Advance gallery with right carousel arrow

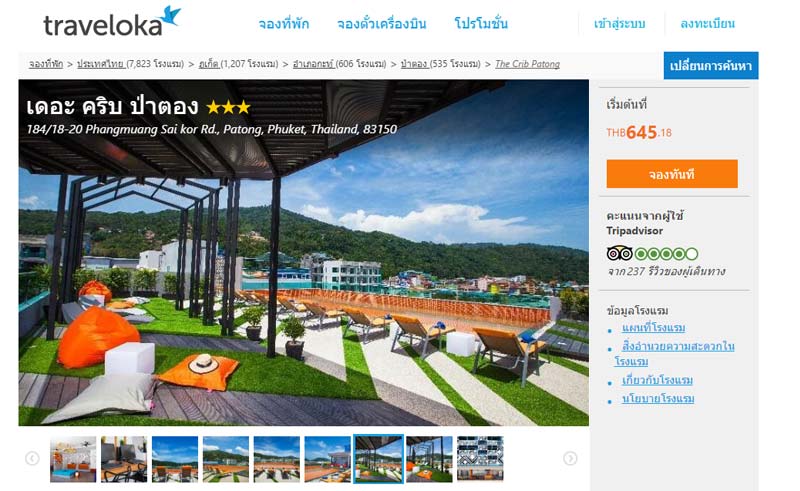point(570,458)
